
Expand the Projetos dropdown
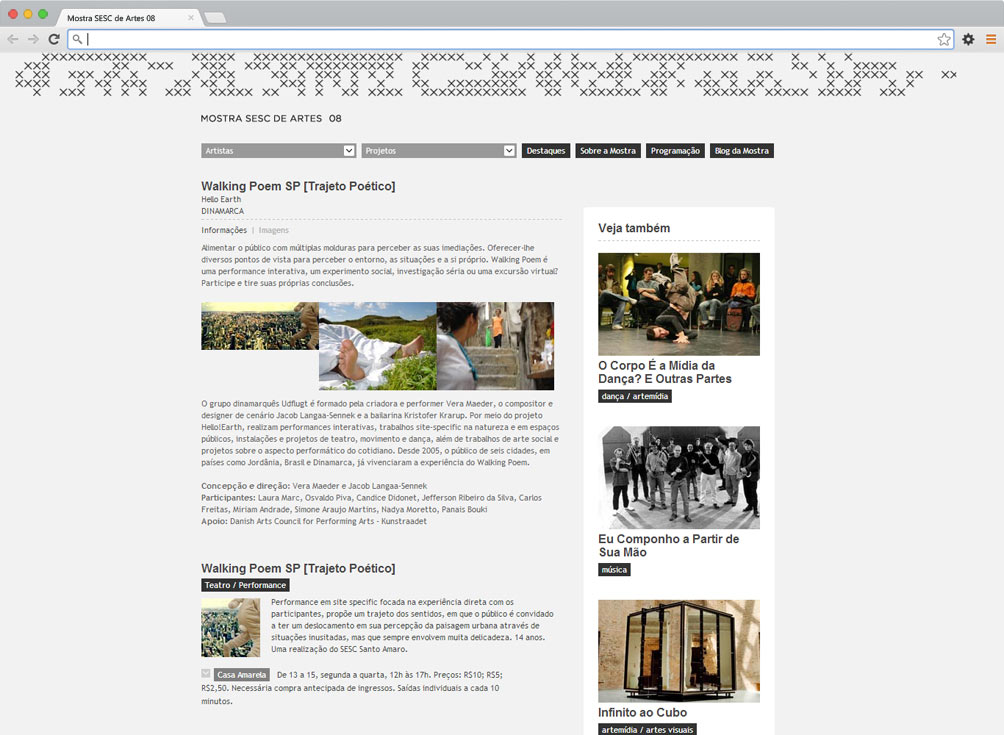pos(509,151)
